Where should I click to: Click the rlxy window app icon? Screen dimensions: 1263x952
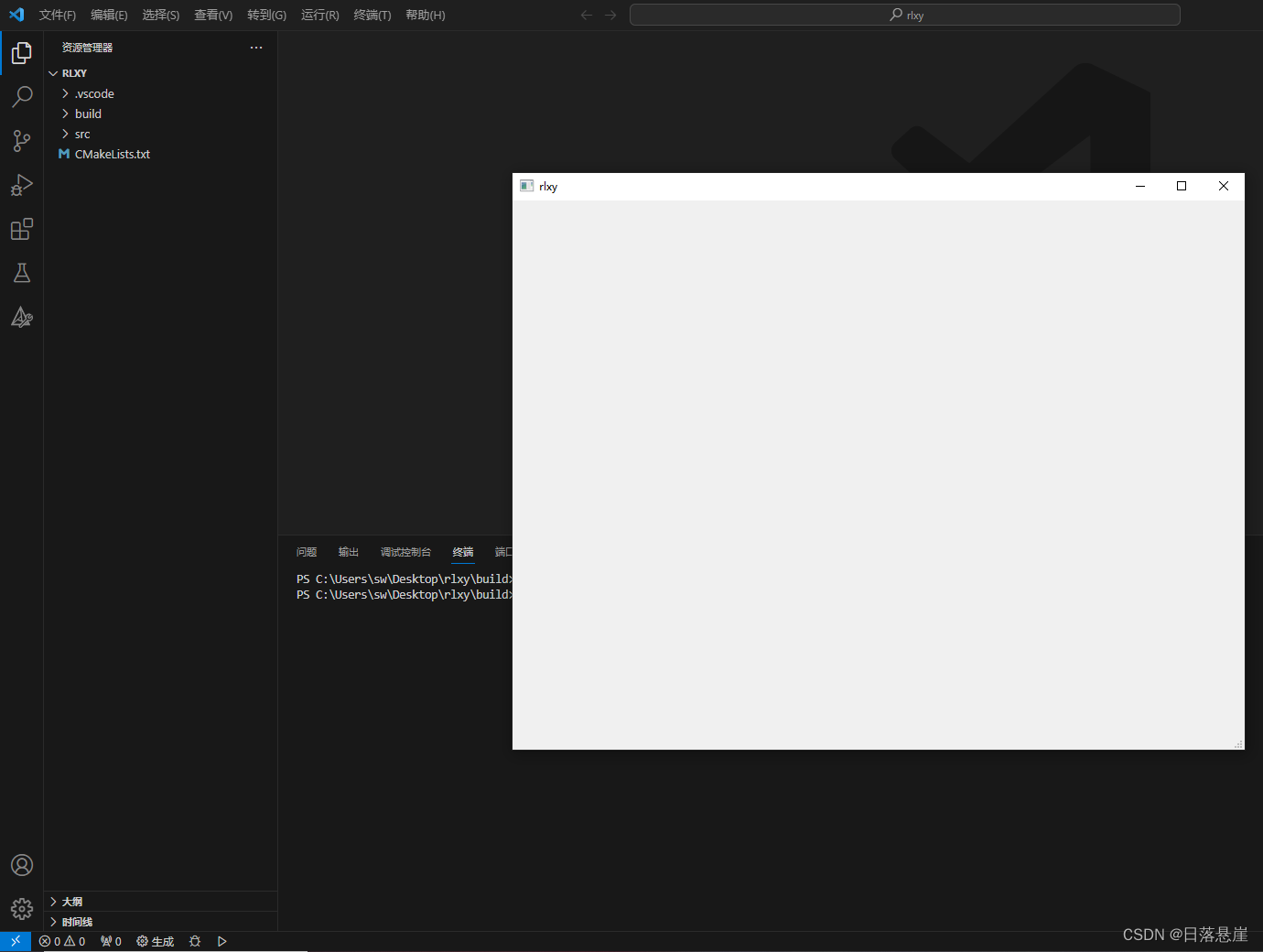(526, 186)
